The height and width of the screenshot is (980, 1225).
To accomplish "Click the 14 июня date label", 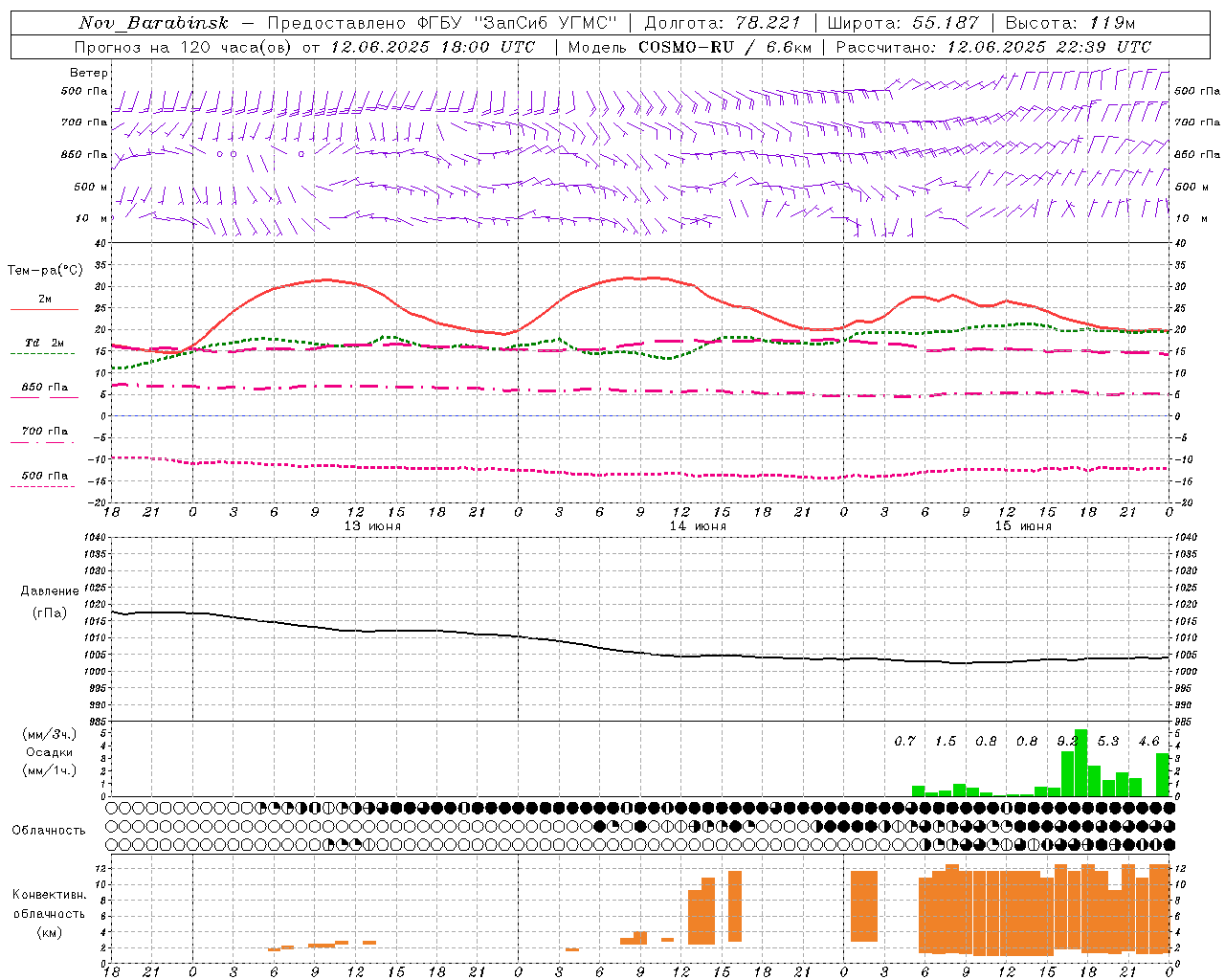I will pos(698,526).
